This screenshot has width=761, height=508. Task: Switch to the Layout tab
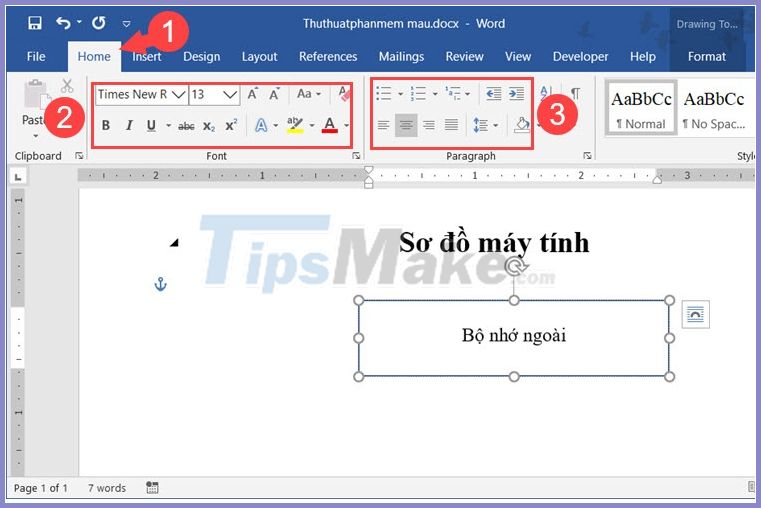click(259, 57)
